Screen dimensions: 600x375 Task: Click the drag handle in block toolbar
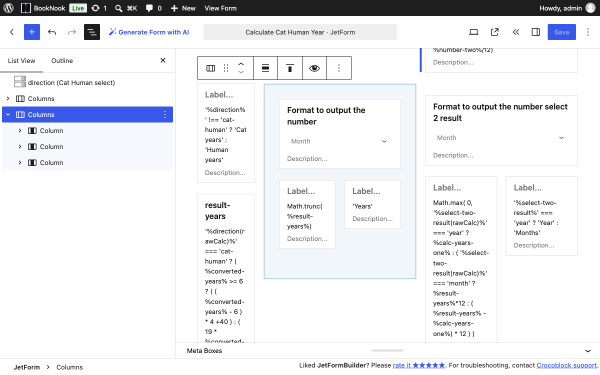click(226, 68)
